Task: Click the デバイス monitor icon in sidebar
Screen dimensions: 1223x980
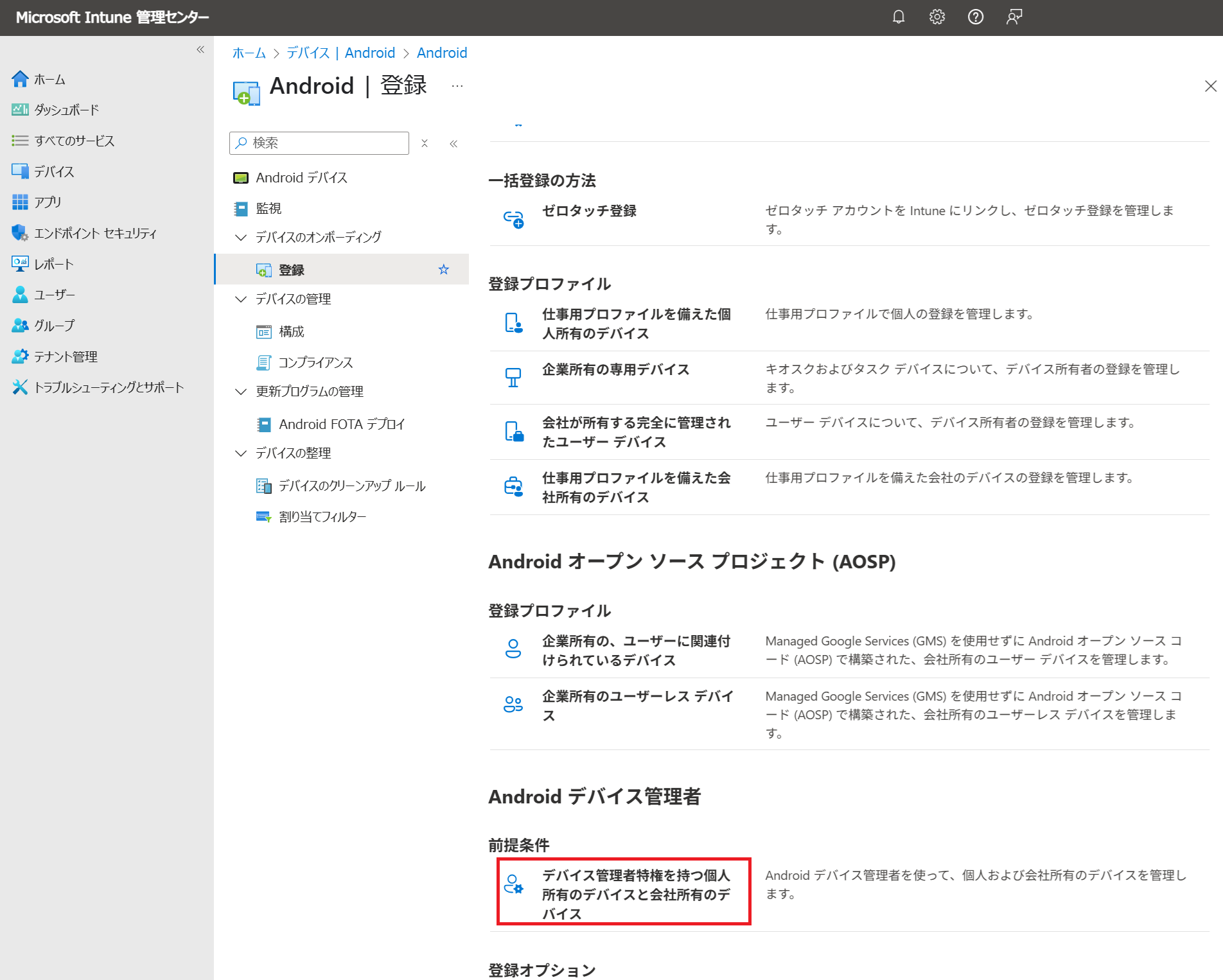Action: (x=20, y=171)
